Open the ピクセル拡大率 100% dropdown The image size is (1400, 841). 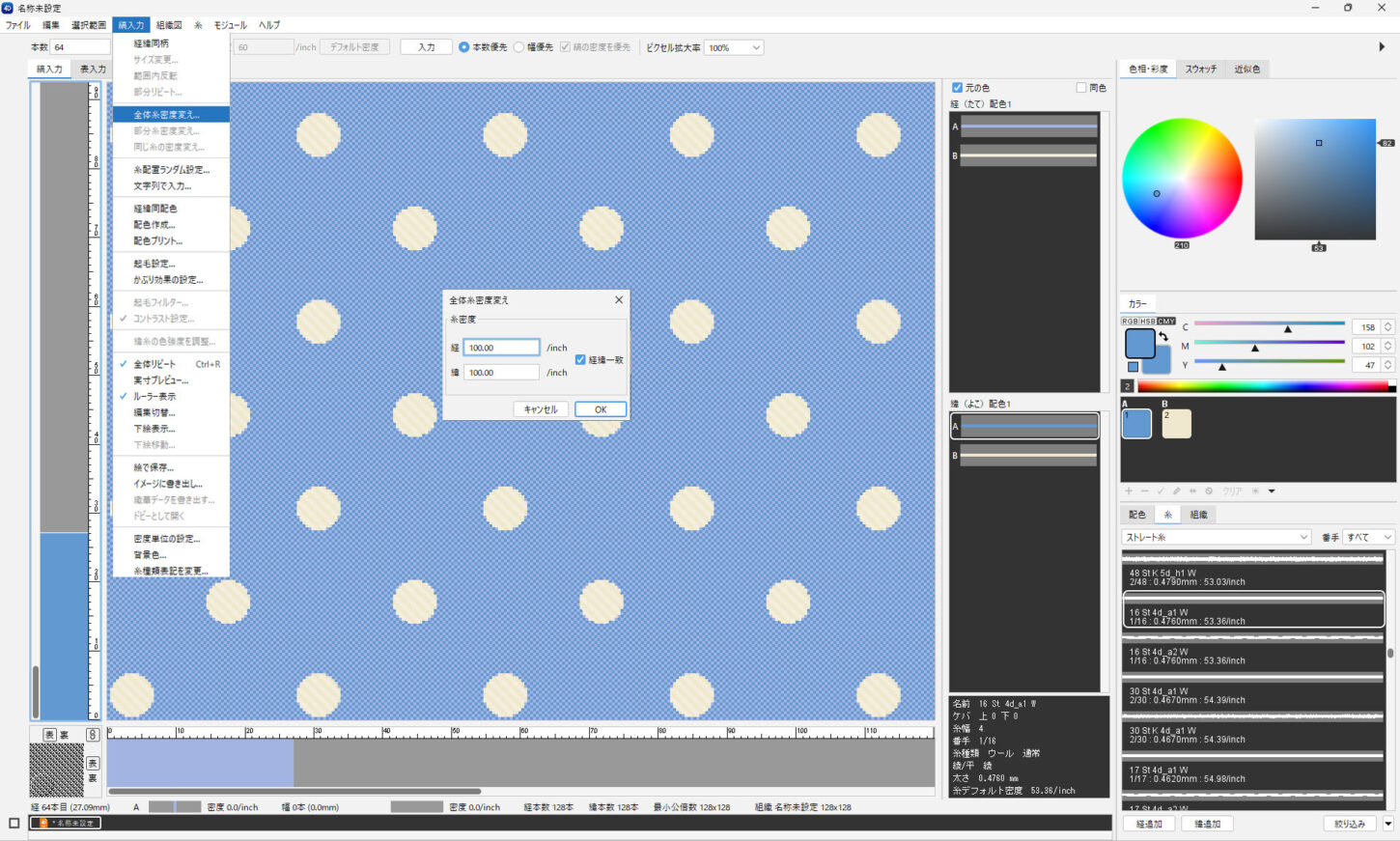[734, 47]
